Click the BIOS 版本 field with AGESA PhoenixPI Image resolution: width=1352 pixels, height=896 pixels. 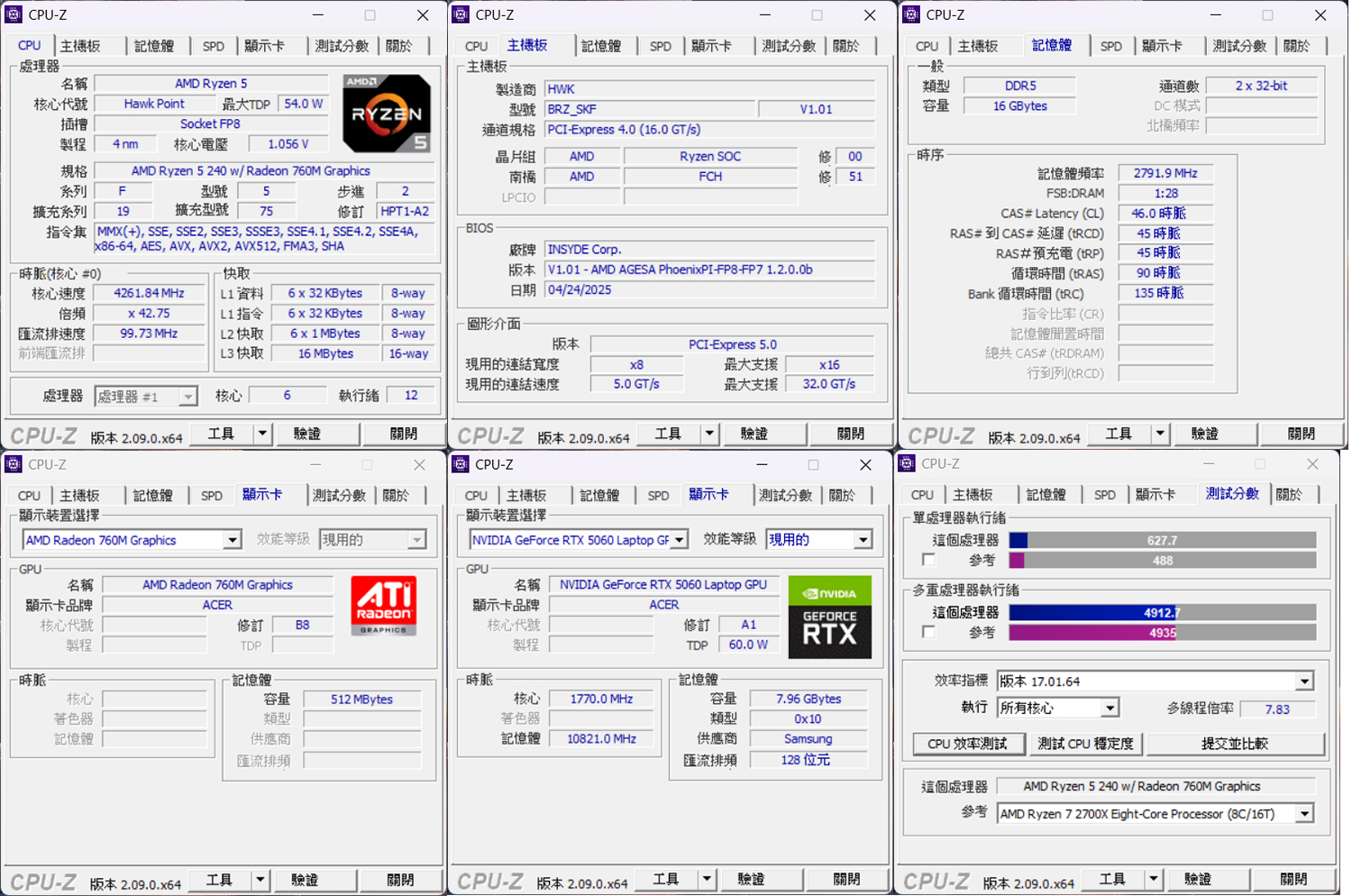point(710,270)
